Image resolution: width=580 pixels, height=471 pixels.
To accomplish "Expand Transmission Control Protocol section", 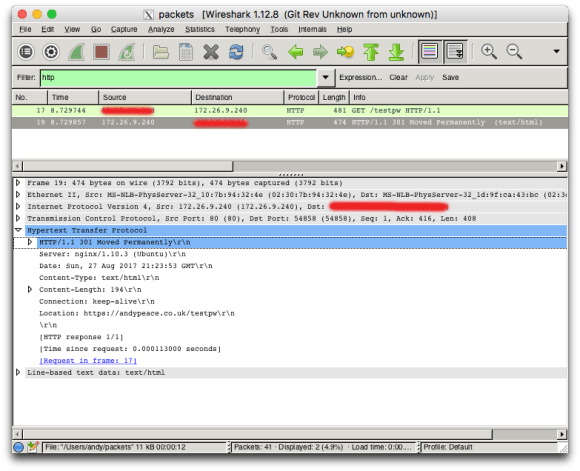I will click(x=18, y=218).
